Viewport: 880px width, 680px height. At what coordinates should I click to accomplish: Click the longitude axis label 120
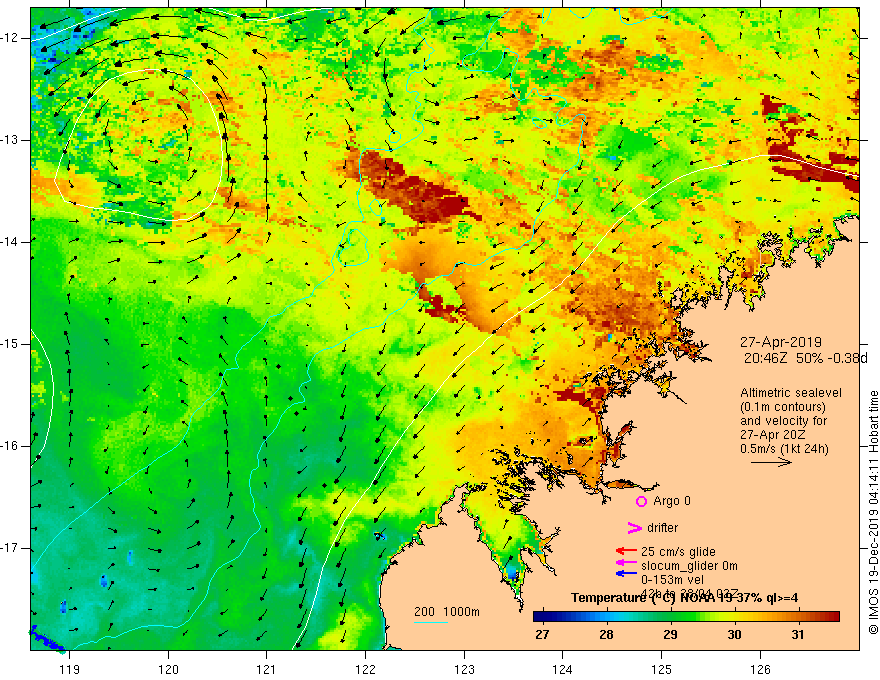tap(168, 669)
